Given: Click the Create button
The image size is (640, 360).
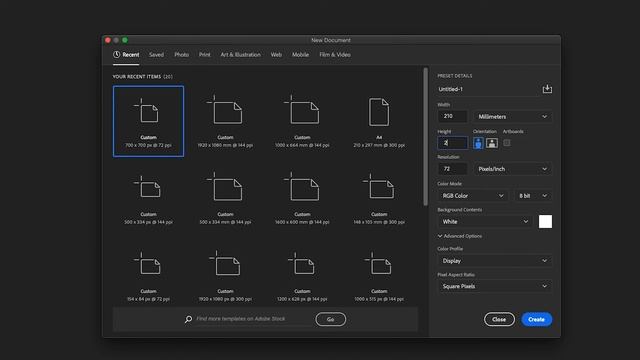Looking at the screenshot, I should tap(536, 319).
